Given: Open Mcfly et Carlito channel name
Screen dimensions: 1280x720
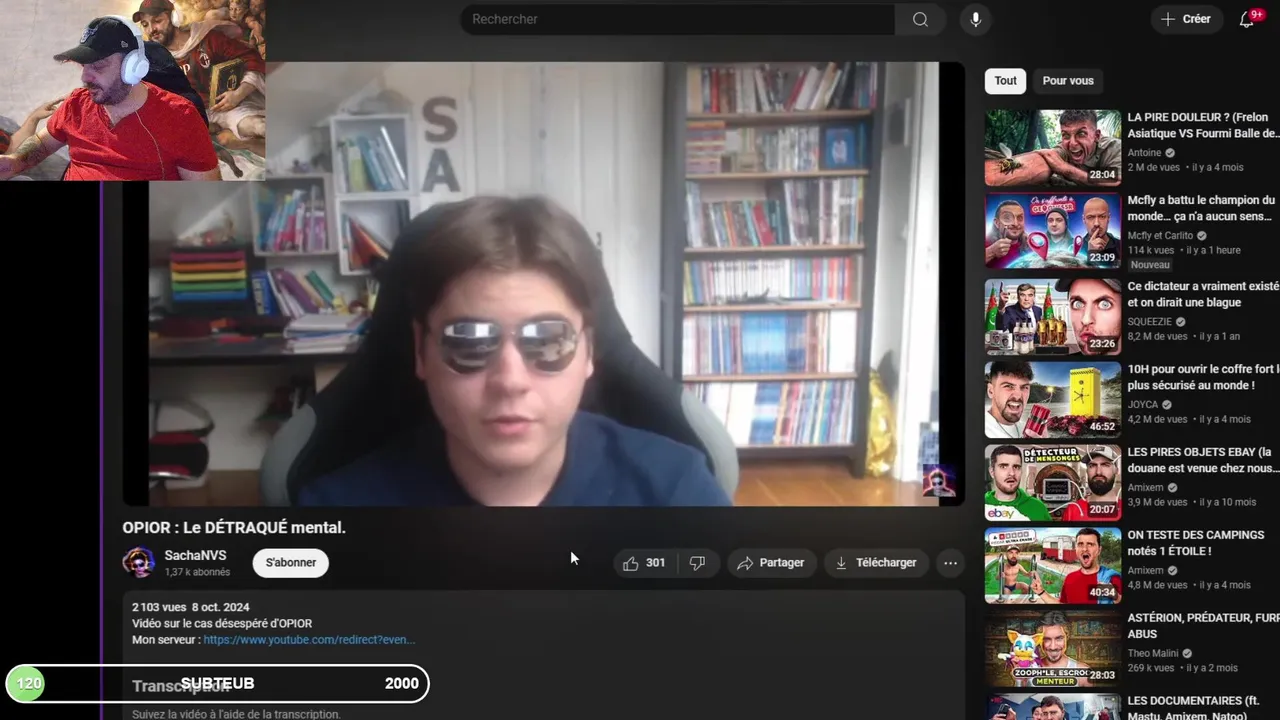Looking at the screenshot, I should pos(1161,236).
